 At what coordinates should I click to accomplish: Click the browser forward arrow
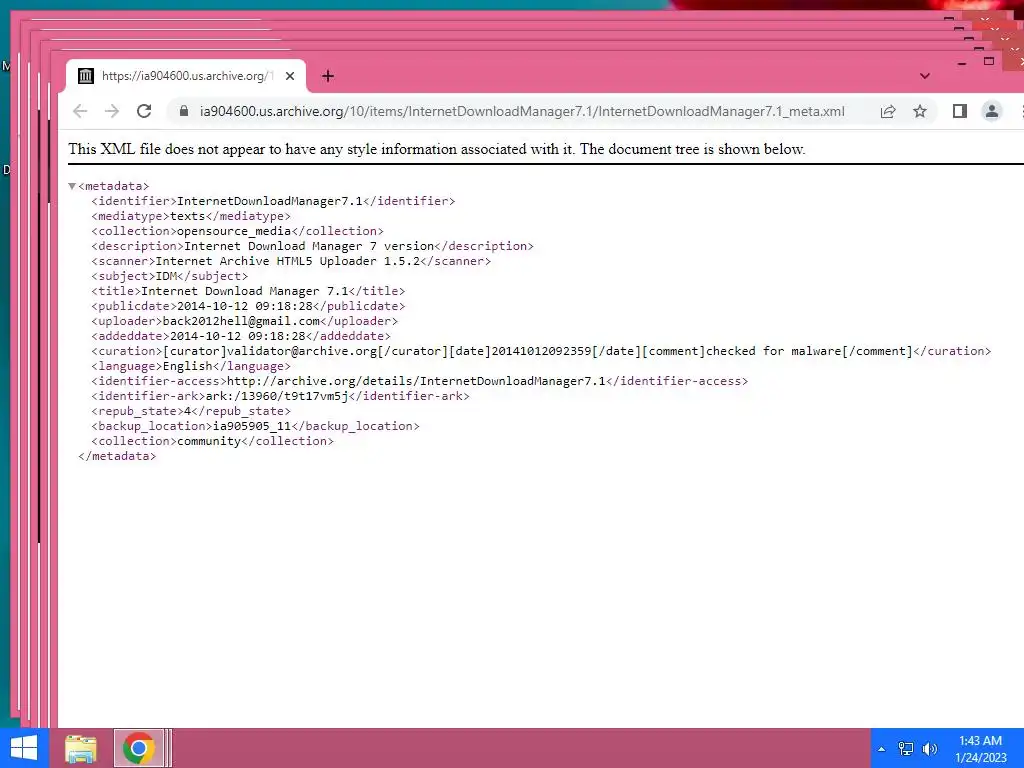click(112, 112)
